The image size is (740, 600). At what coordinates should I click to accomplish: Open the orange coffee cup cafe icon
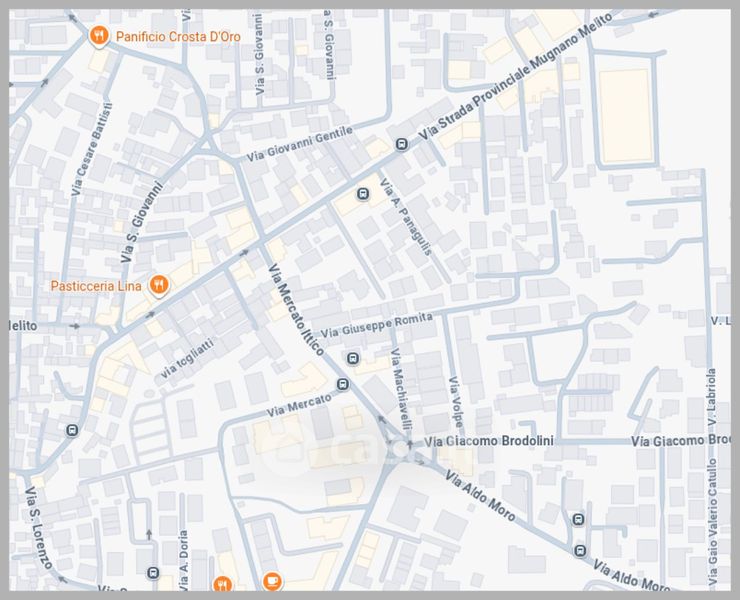271,581
